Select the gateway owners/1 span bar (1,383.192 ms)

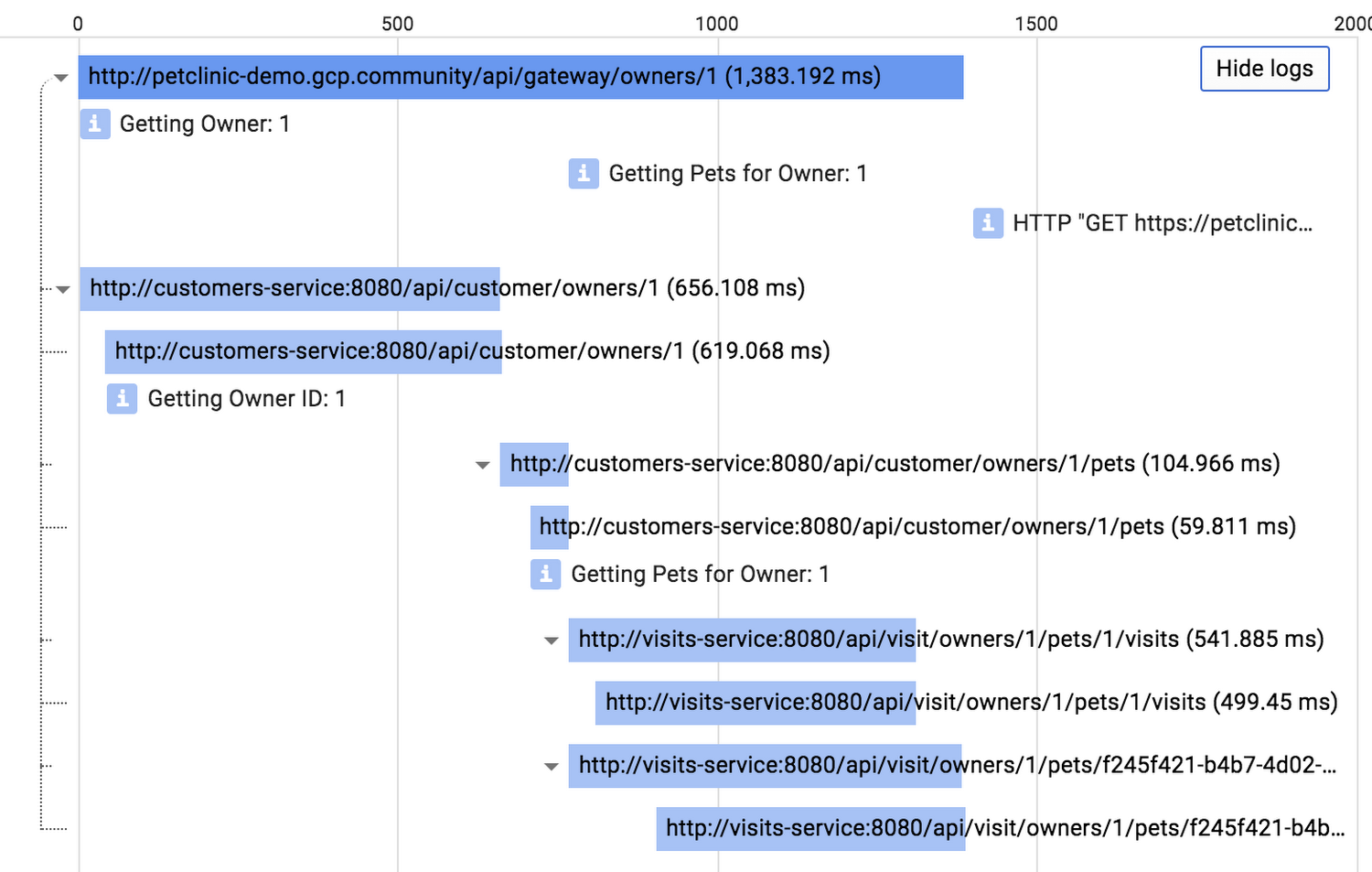(521, 77)
